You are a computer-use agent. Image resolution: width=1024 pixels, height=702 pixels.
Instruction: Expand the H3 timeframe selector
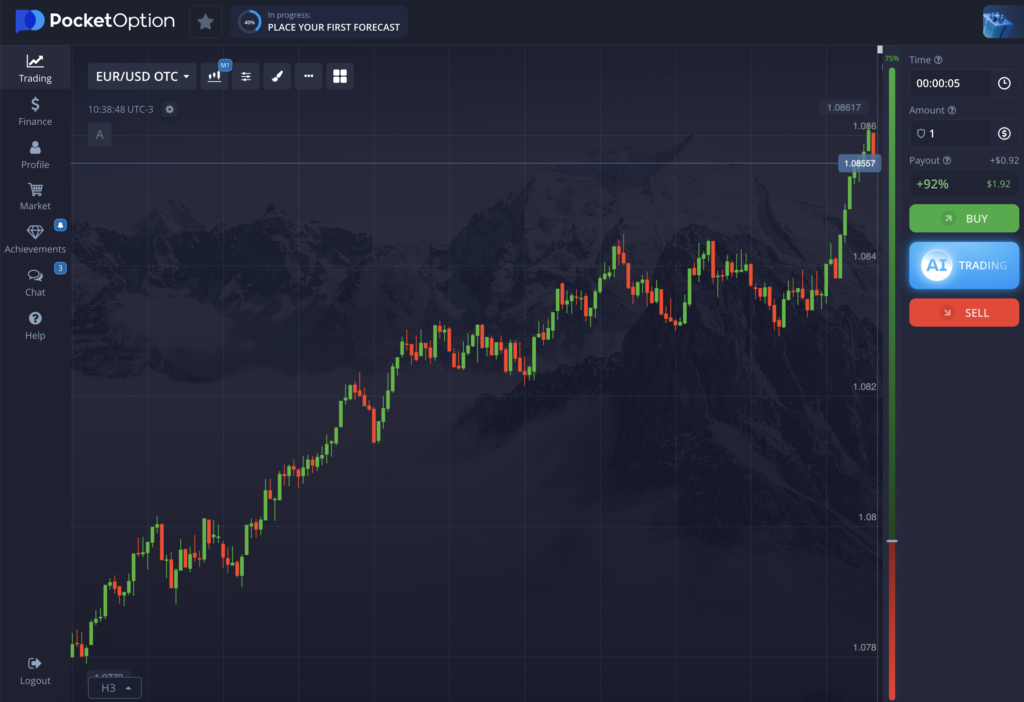(115, 688)
